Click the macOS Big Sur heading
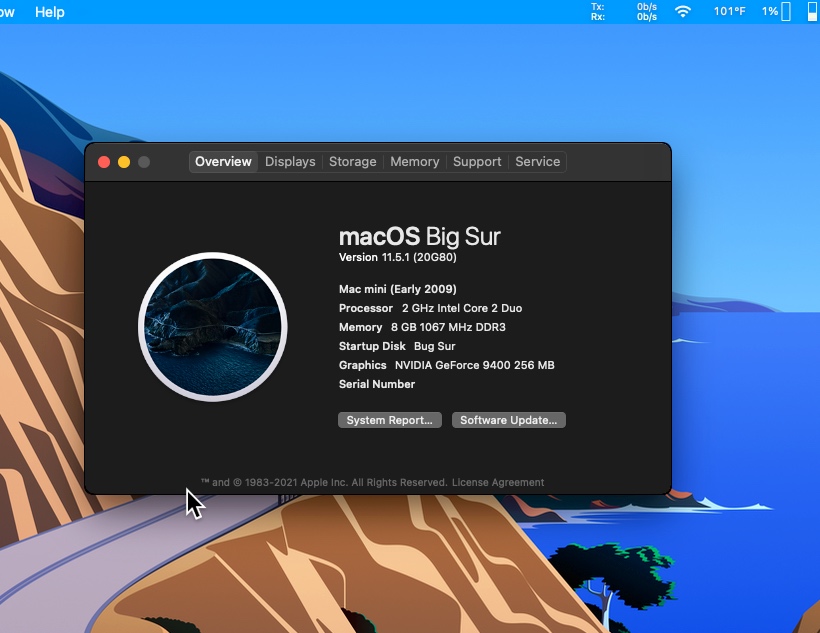Screen dimensions: 820x633 click(x=420, y=236)
